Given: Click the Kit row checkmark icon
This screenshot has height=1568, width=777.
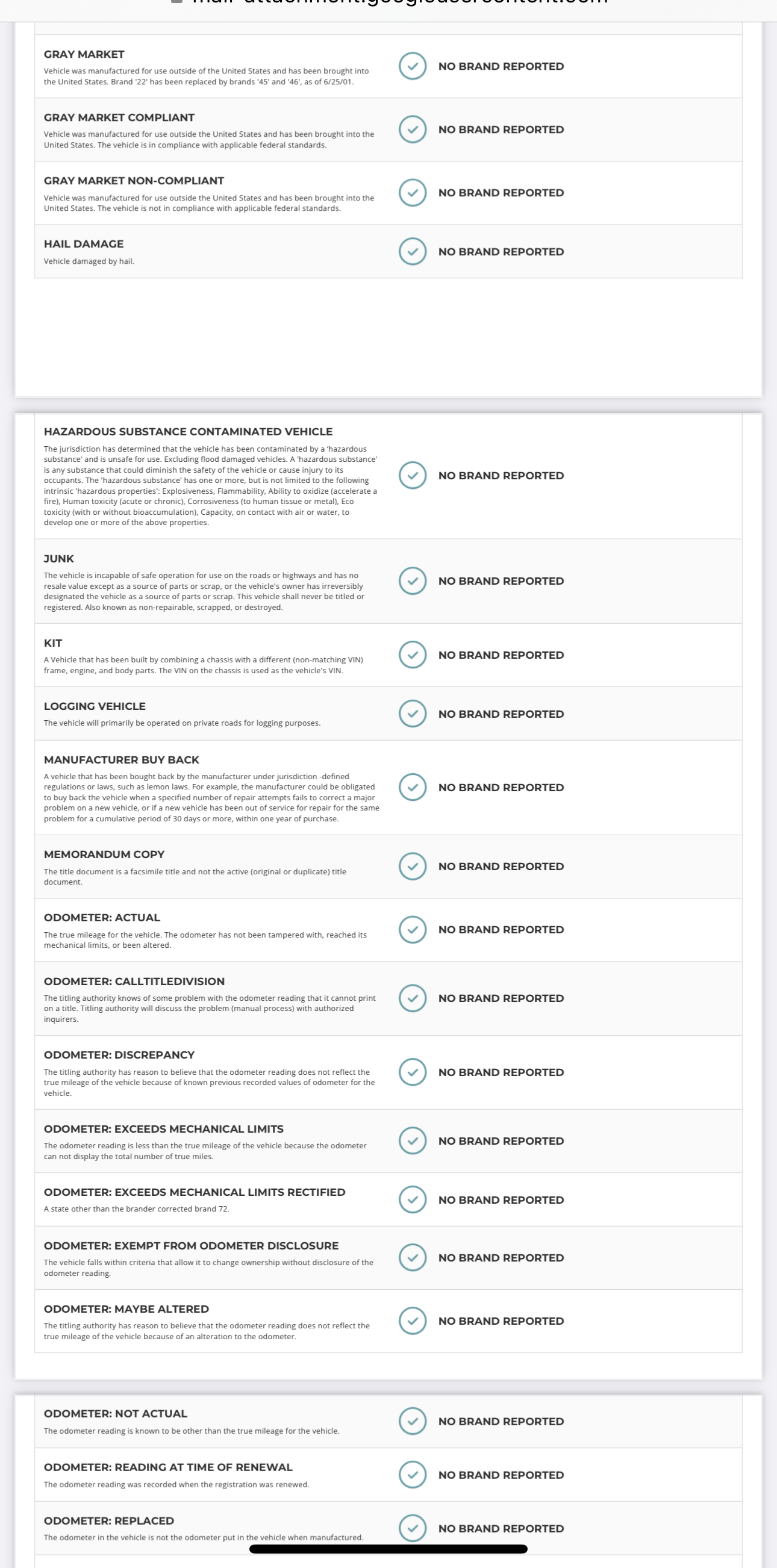Looking at the screenshot, I should pos(412,655).
